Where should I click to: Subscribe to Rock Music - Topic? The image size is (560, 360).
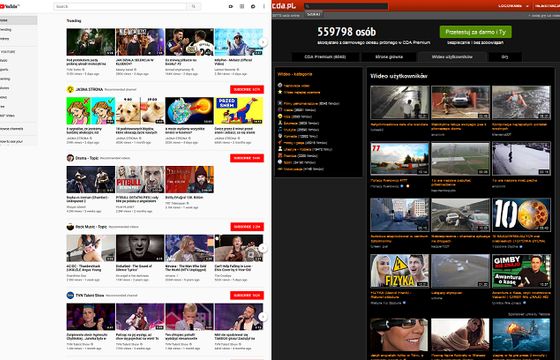click(x=247, y=227)
